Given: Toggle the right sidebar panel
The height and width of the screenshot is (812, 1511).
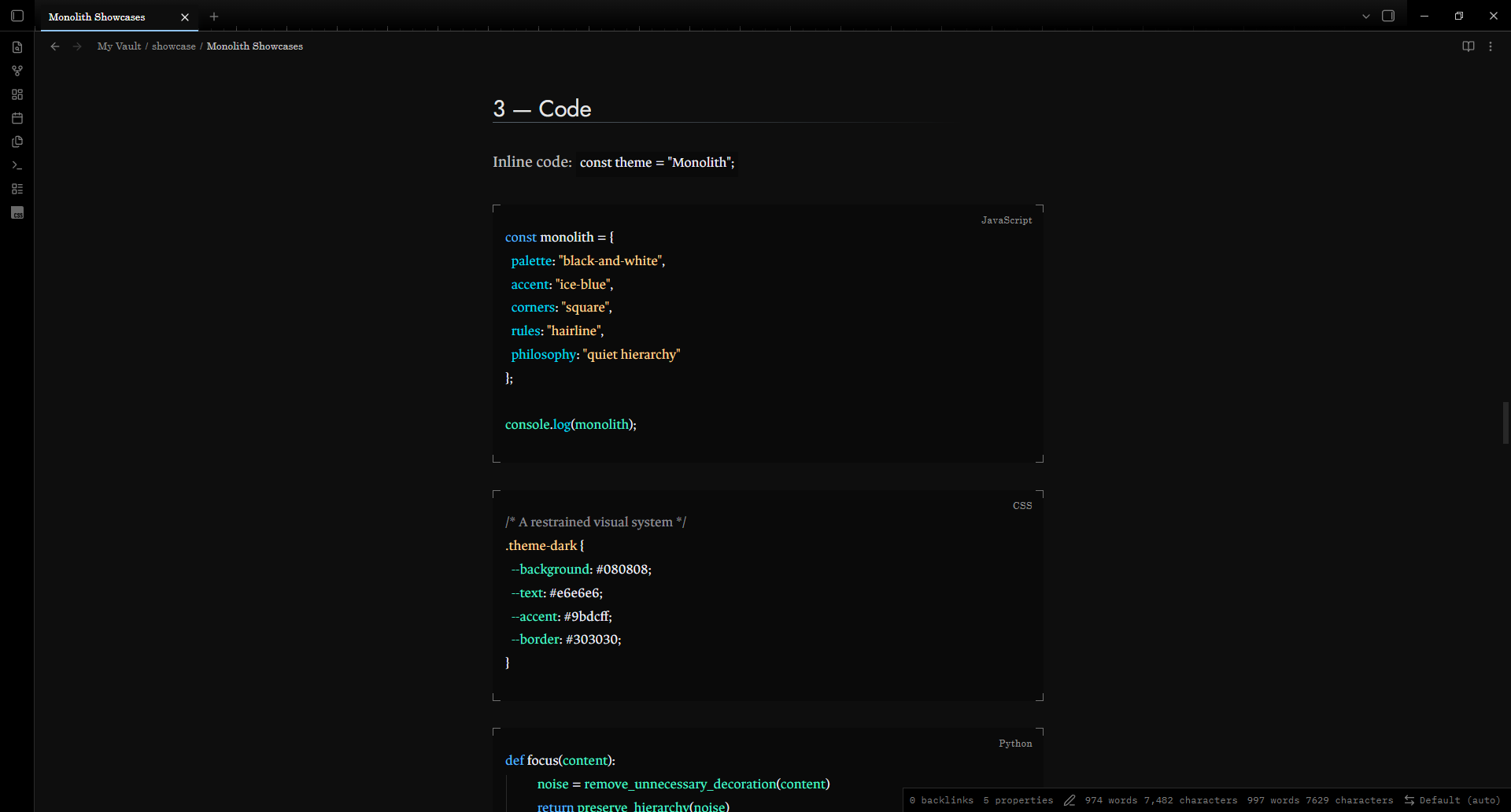Looking at the screenshot, I should tap(1388, 16).
